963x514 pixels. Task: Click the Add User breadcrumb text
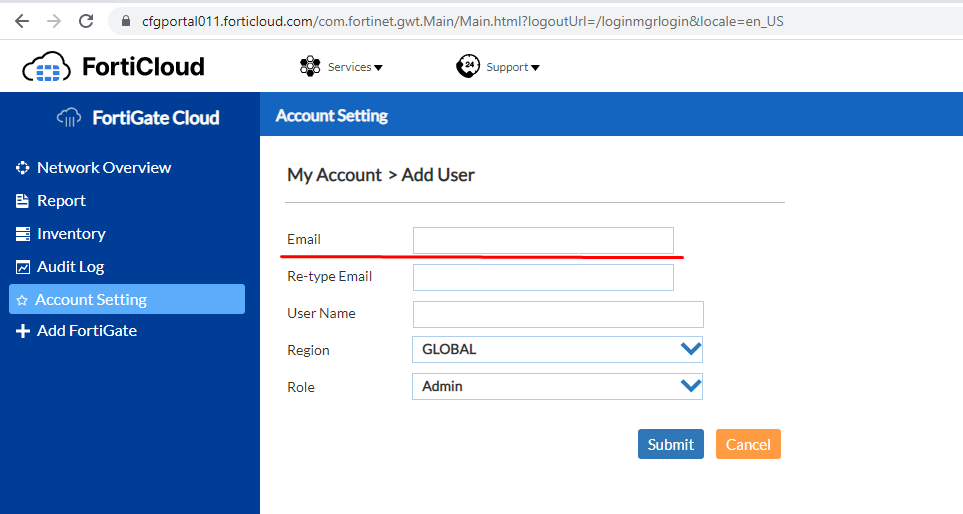(x=438, y=175)
